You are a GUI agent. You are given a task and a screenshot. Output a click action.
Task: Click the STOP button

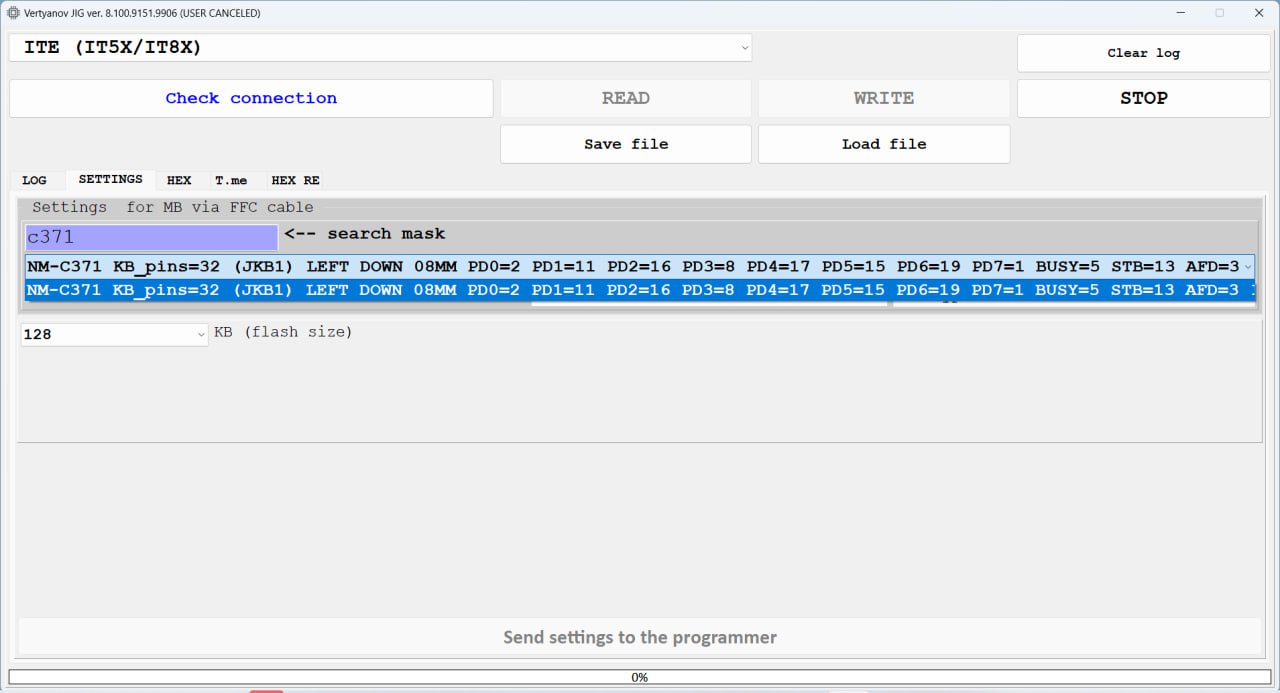1143,98
